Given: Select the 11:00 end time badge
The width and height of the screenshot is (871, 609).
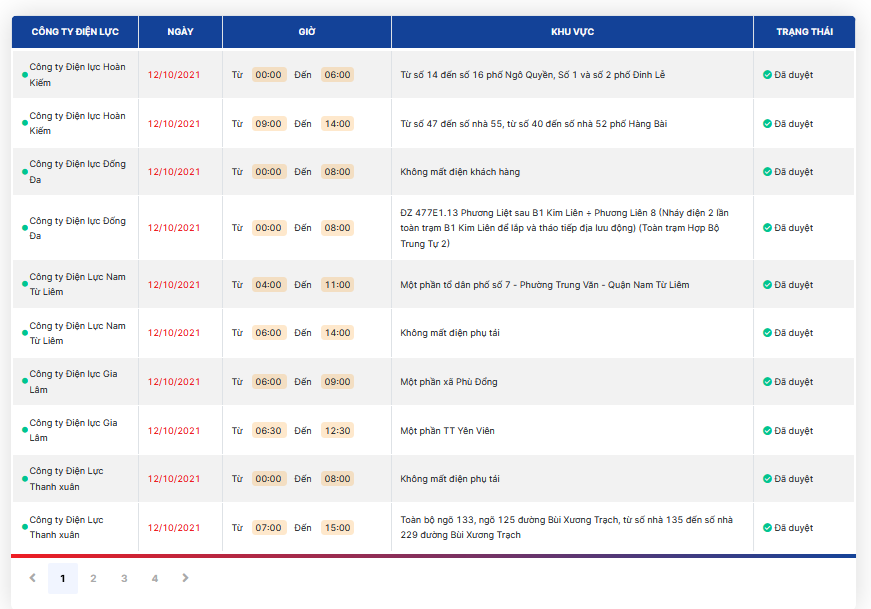Looking at the screenshot, I should [x=337, y=284].
